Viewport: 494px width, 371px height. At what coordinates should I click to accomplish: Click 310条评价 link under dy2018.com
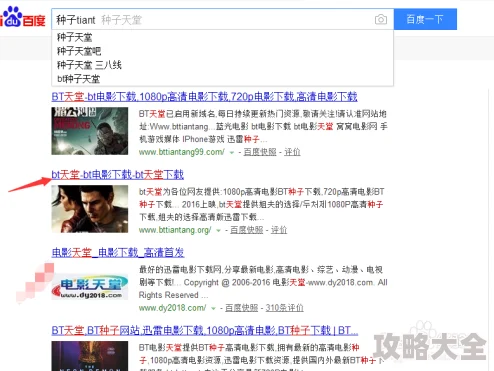pyautogui.click(x=284, y=308)
